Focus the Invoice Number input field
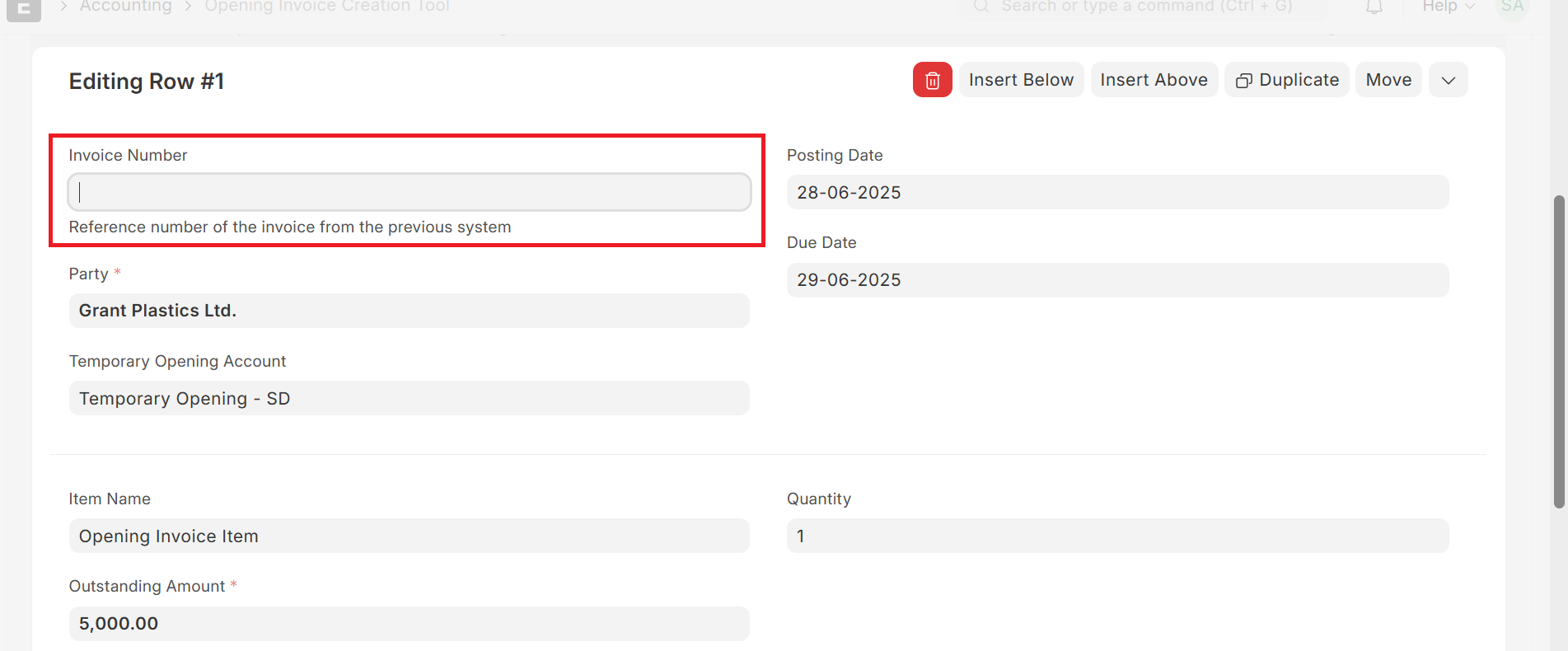The width and height of the screenshot is (1568, 651). point(409,193)
